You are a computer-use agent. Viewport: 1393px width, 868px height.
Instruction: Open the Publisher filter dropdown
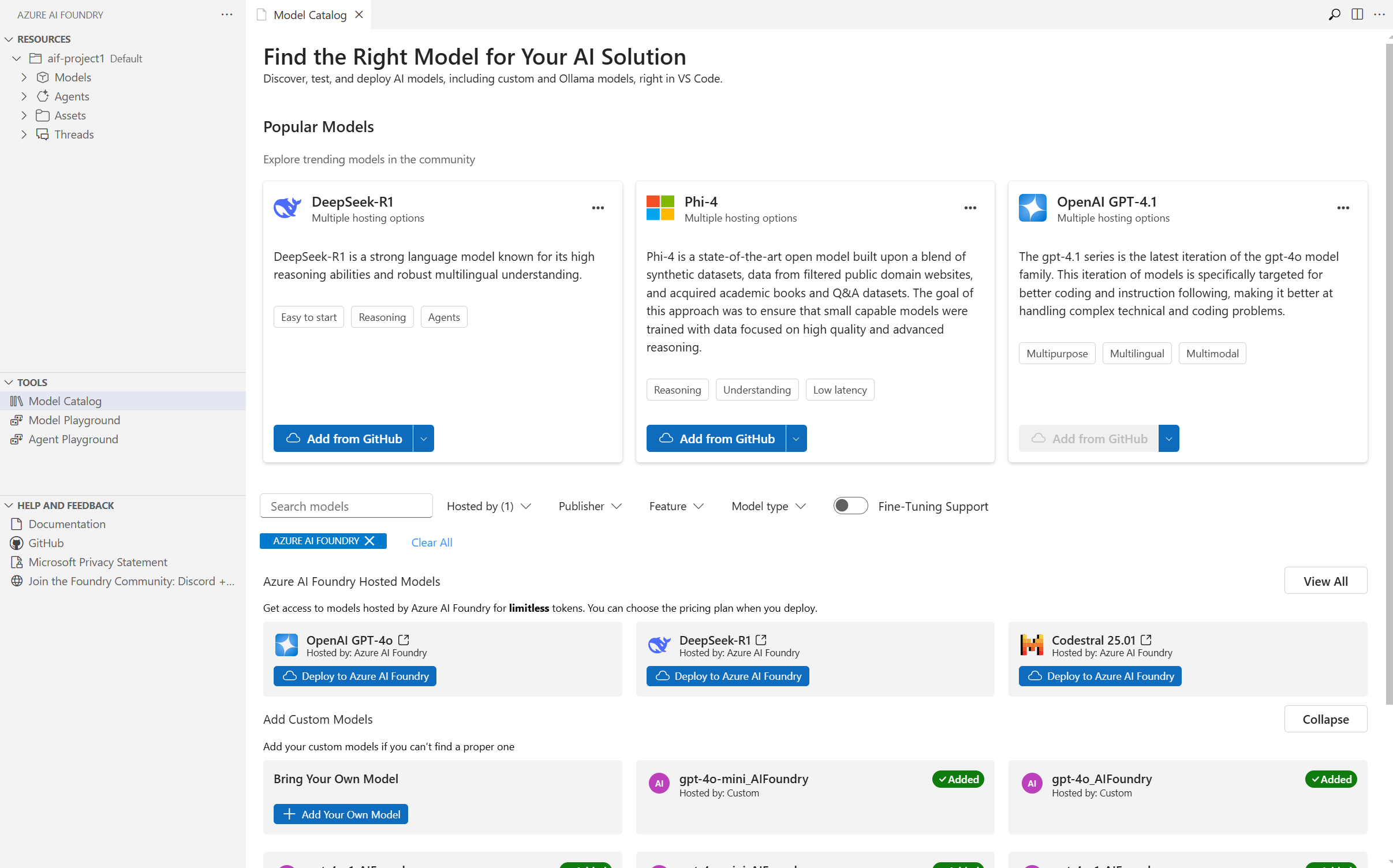tap(589, 506)
